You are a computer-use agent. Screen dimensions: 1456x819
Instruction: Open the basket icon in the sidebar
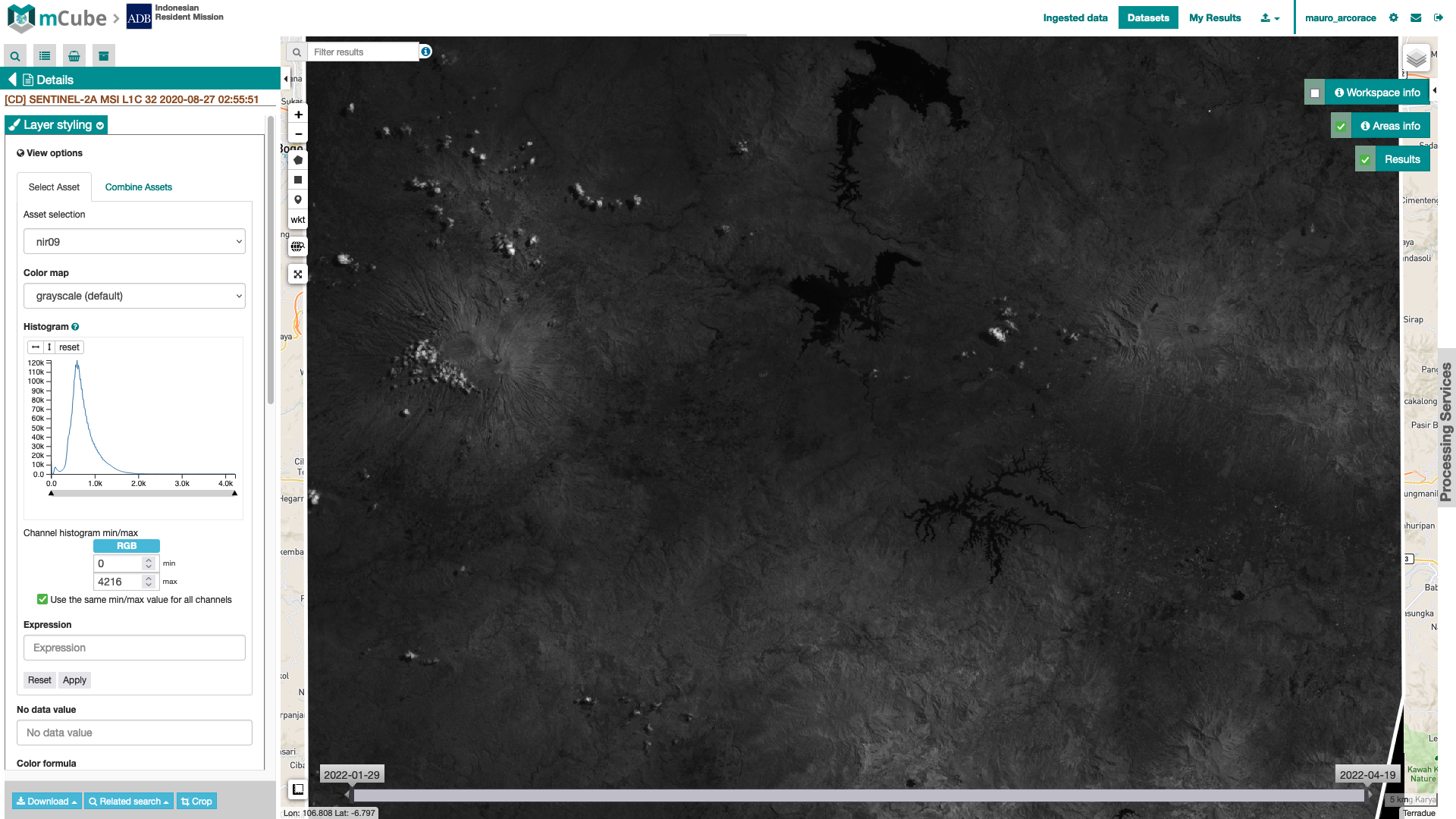[x=74, y=55]
